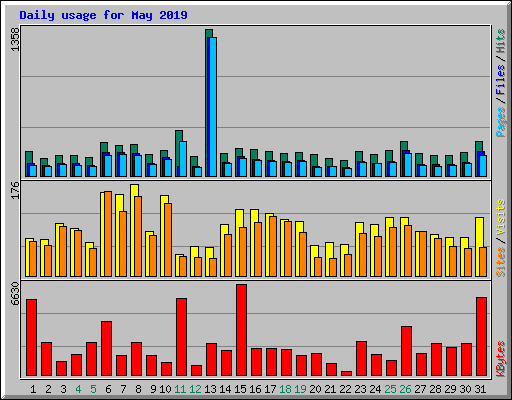
Task: Click the shortest red KBytes bar for day 22
Action: pyautogui.click(x=347, y=373)
